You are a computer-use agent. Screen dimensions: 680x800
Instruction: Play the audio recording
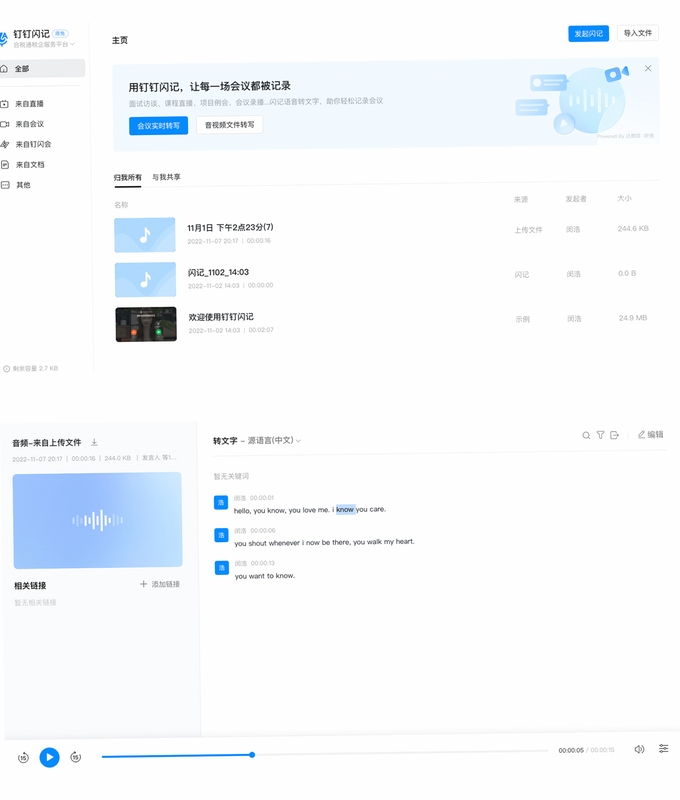click(x=49, y=757)
